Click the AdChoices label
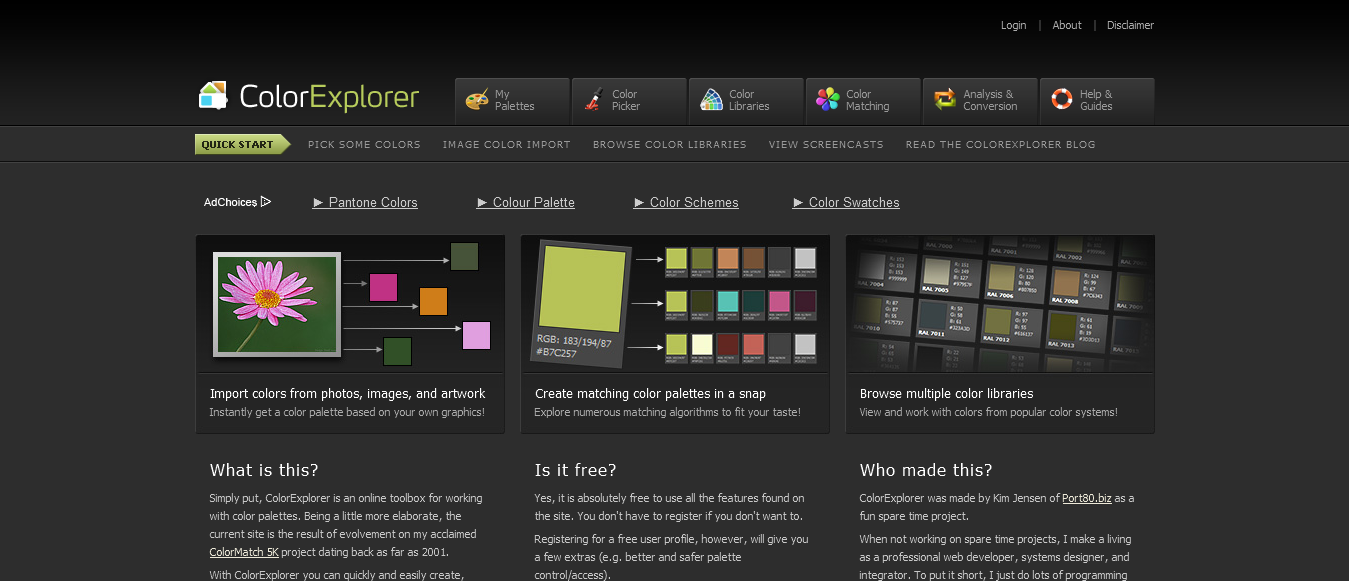Image resolution: width=1349 pixels, height=581 pixels. click(230, 202)
